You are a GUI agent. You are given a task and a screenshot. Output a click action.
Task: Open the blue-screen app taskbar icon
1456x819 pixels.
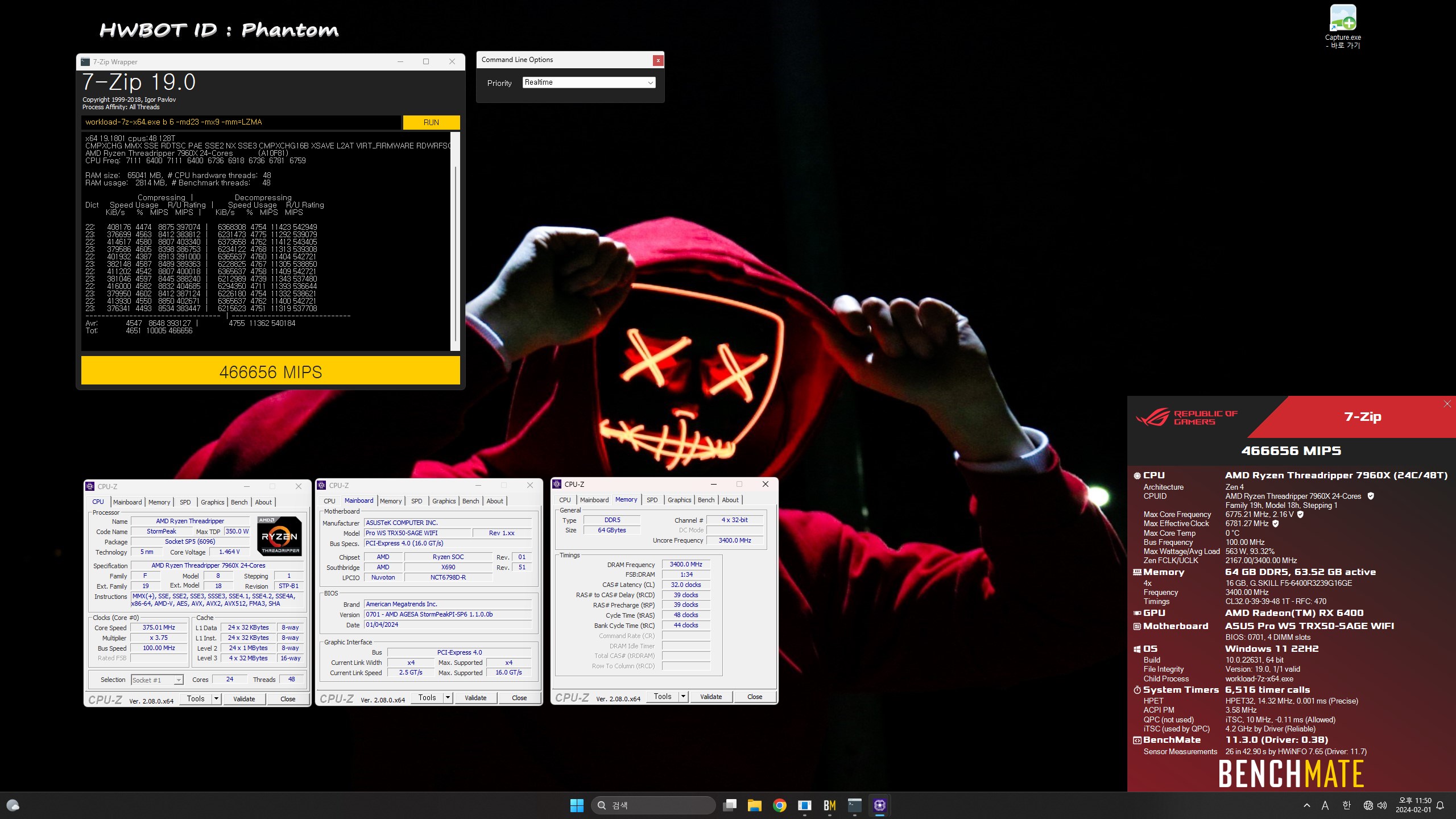(x=805, y=805)
